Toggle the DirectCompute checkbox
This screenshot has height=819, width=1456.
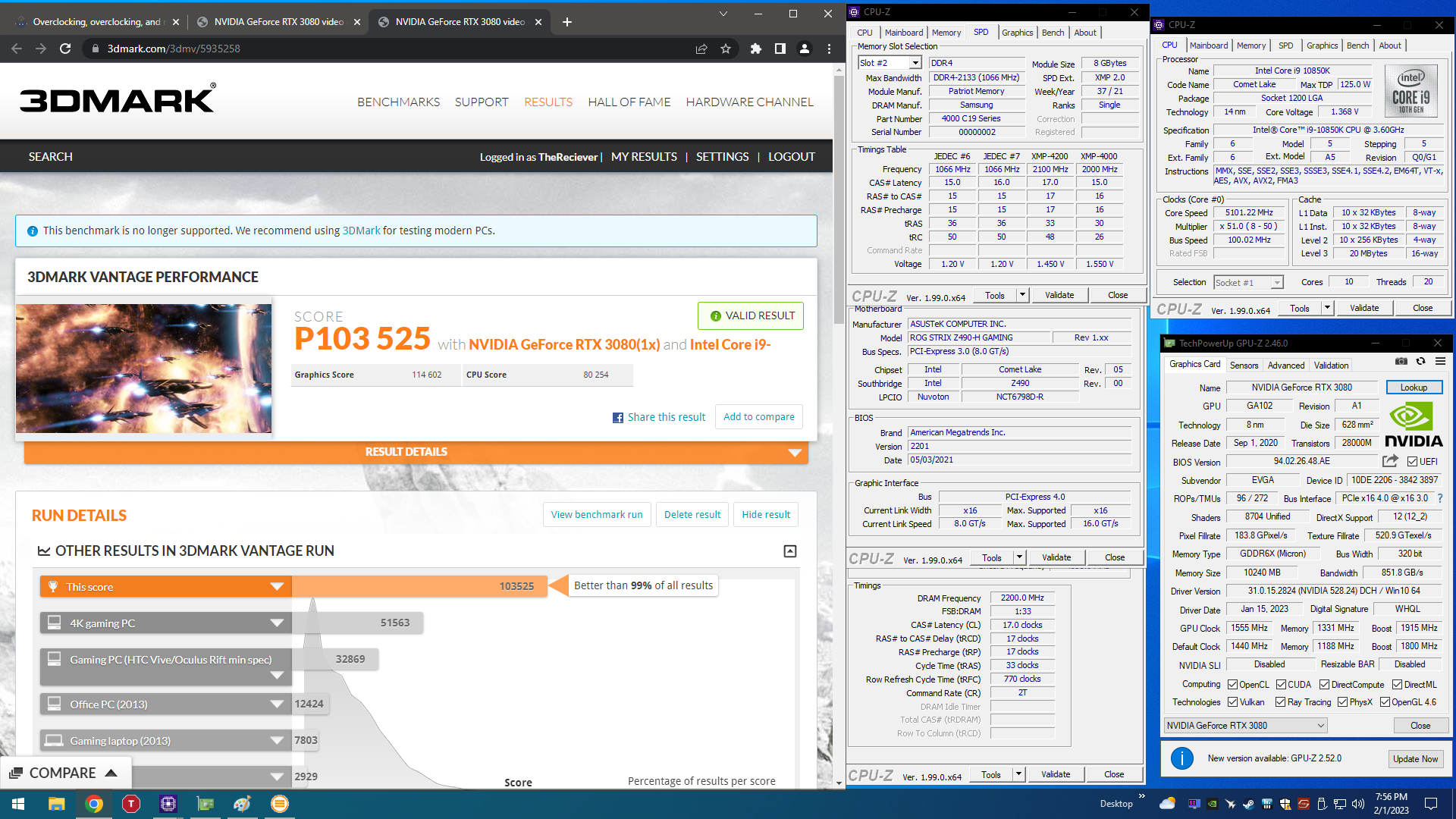(x=1324, y=685)
